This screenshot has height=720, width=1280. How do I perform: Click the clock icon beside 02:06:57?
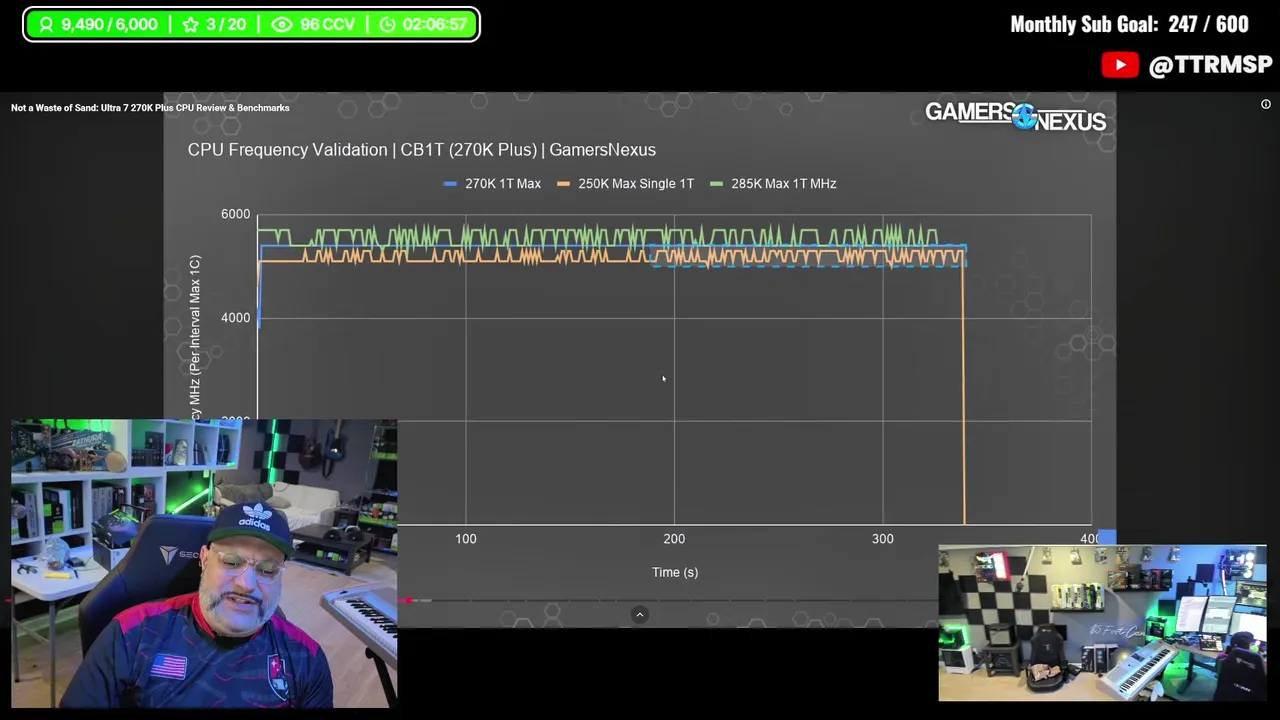tap(388, 24)
